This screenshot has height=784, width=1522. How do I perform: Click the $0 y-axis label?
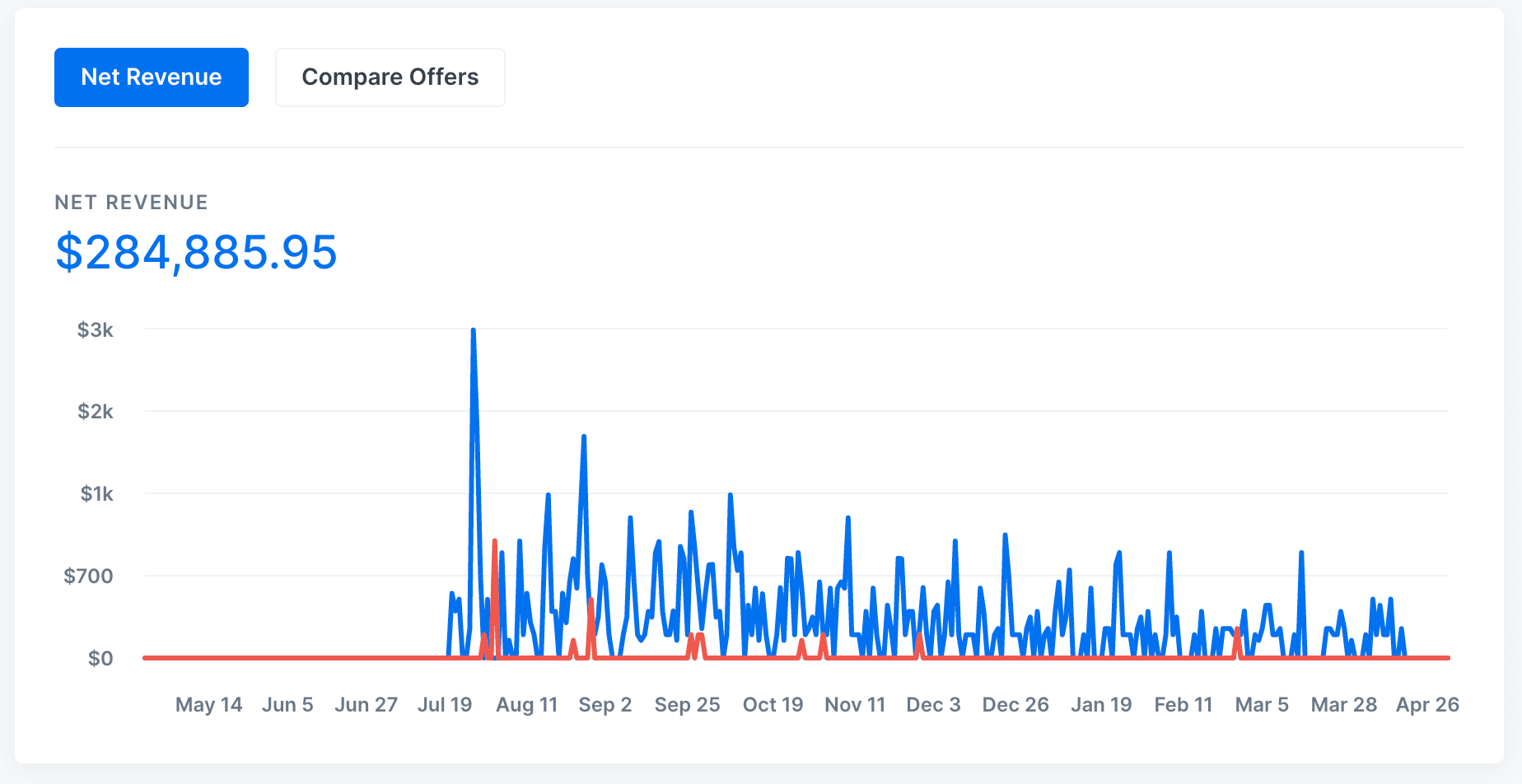pyautogui.click(x=100, y=659)
